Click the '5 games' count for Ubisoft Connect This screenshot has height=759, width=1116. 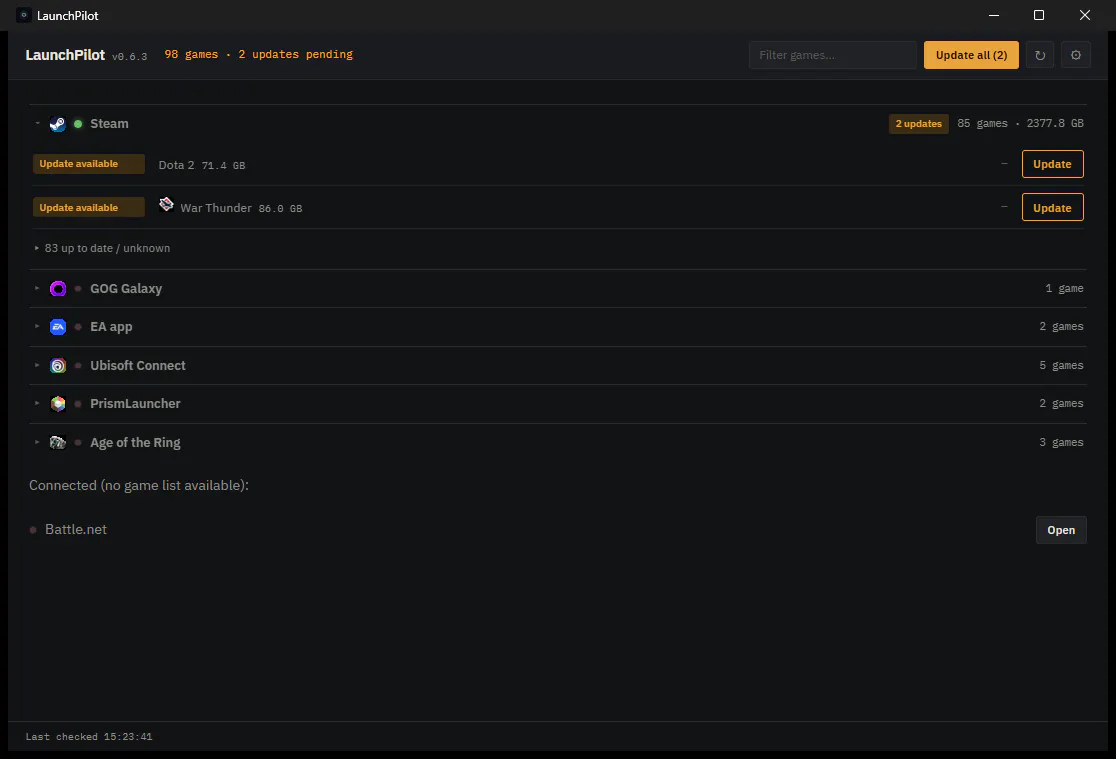point(1061,365)
